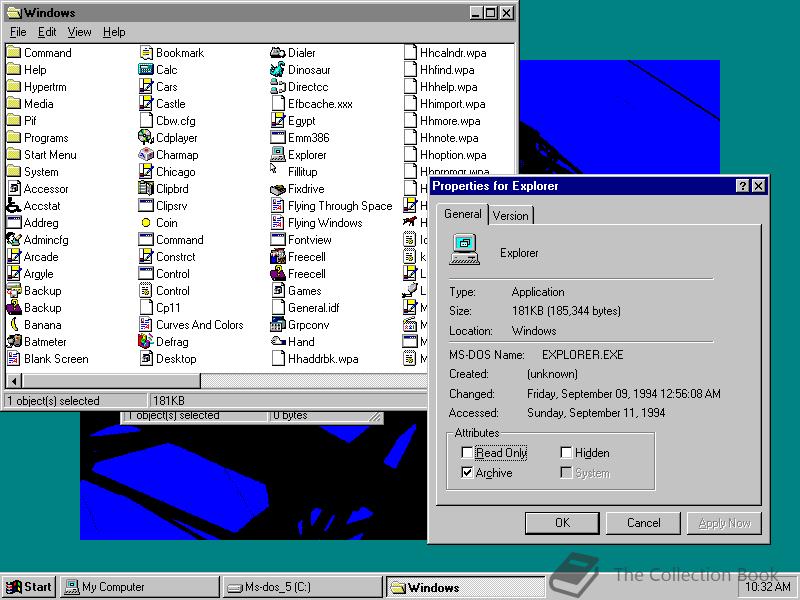This screenshot has height=600, width=800.
Task: Select the Chicago item
Action: pyautogui.click(x=167, y=171)
